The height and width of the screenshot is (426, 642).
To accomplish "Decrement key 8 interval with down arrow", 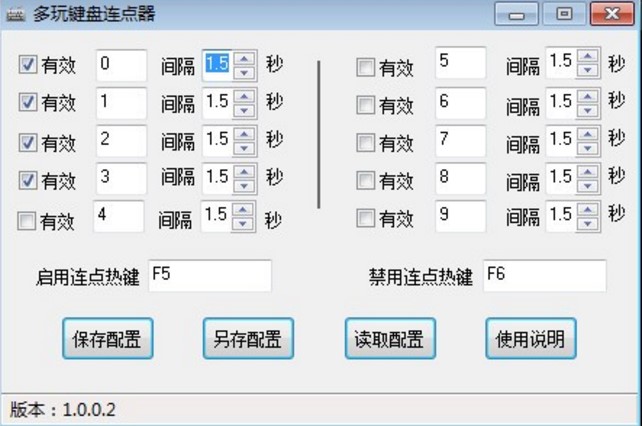I will pos(588,186).
